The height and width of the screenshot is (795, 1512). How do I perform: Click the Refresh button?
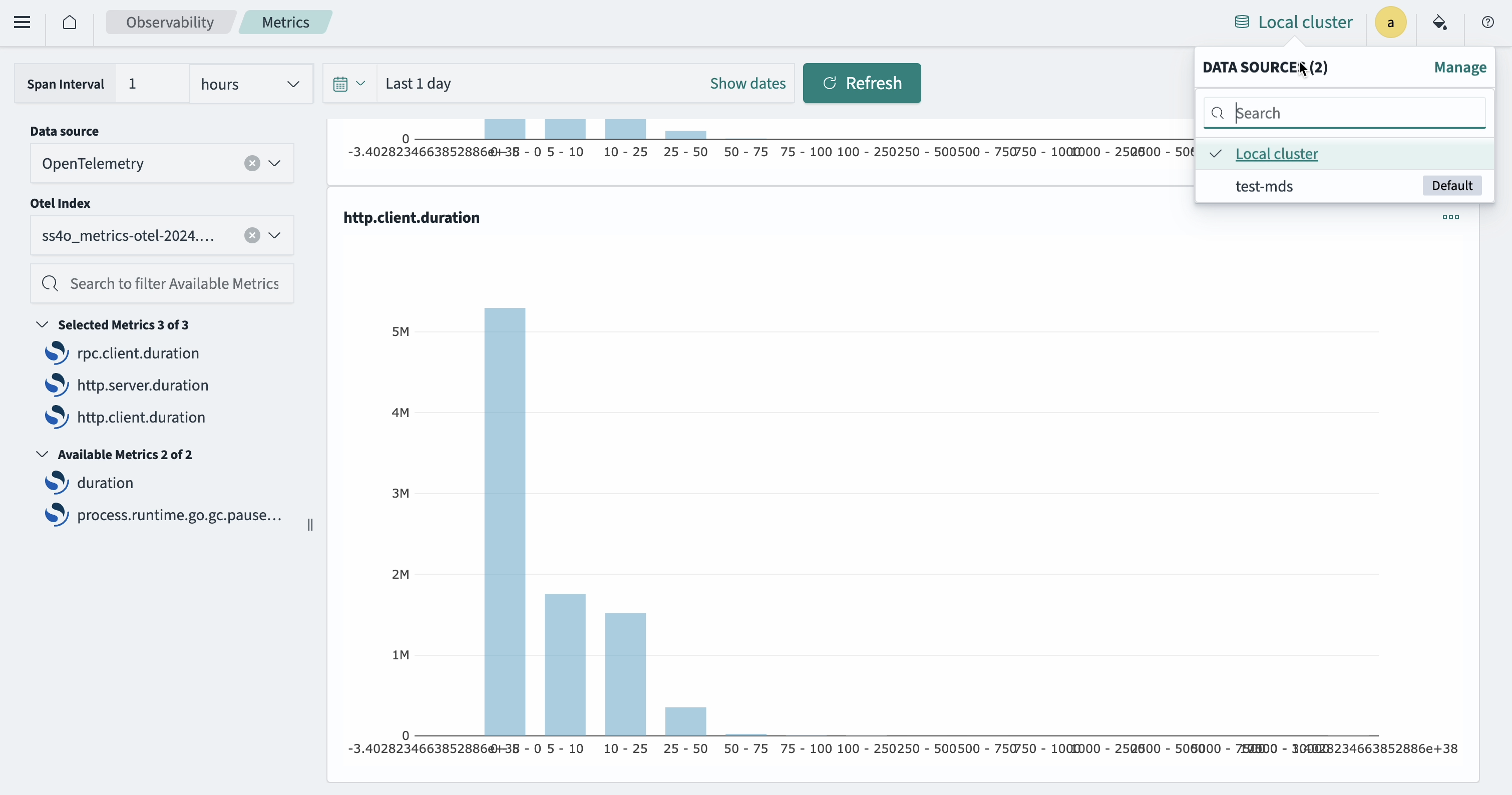click(861, 83)
